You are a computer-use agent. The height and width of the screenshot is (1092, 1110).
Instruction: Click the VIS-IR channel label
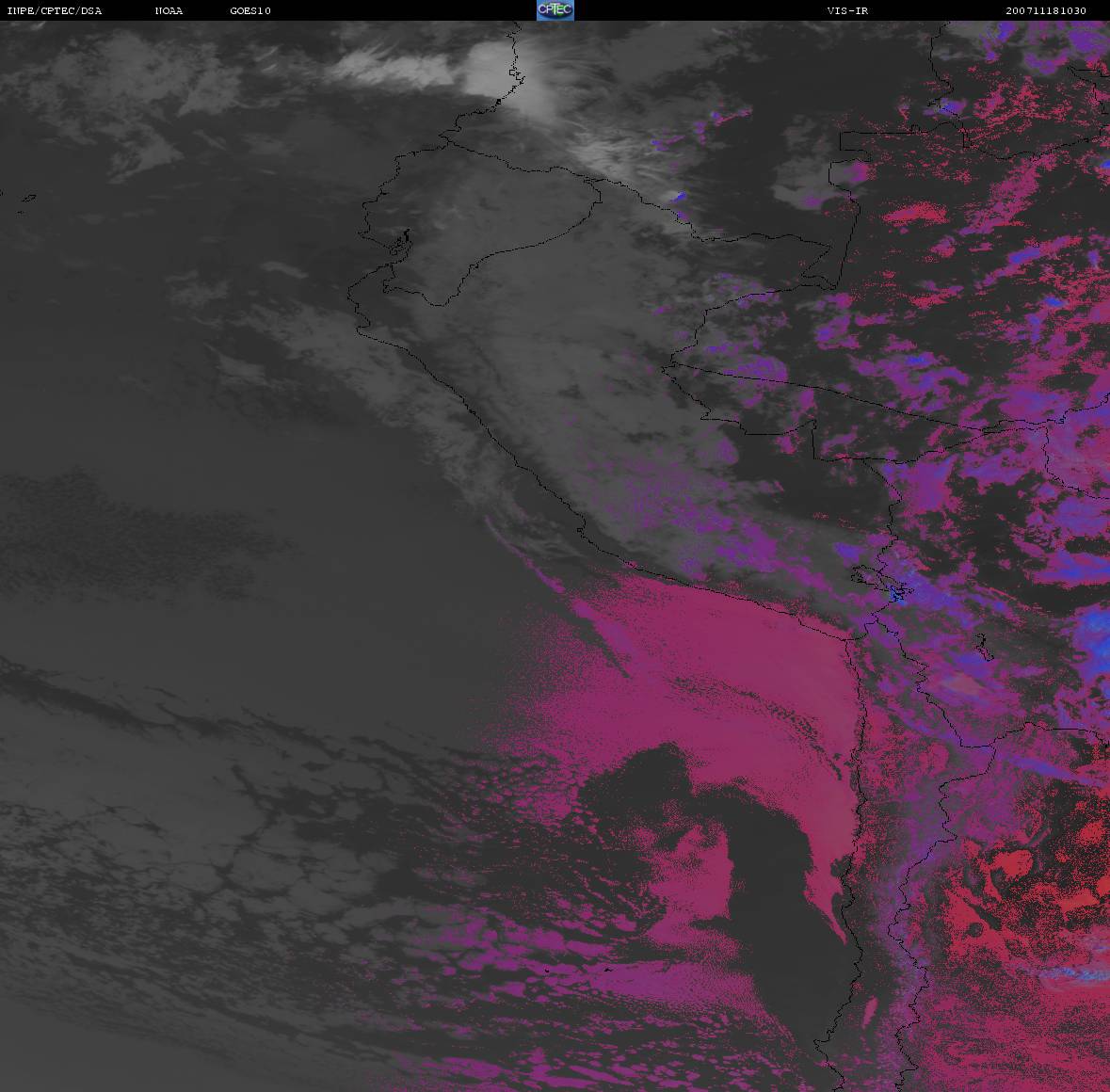point(847,11)
